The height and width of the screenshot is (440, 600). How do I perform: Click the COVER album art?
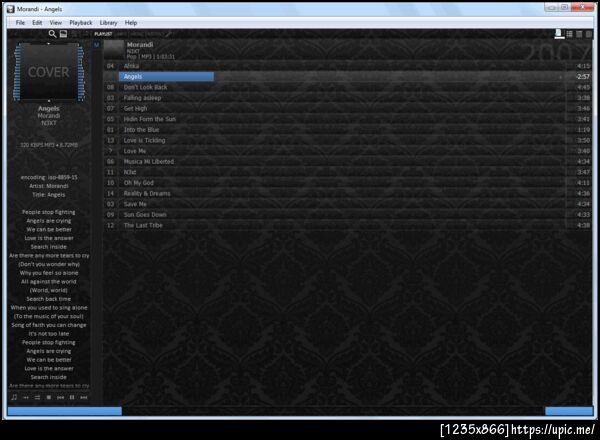tap(49, 72)
